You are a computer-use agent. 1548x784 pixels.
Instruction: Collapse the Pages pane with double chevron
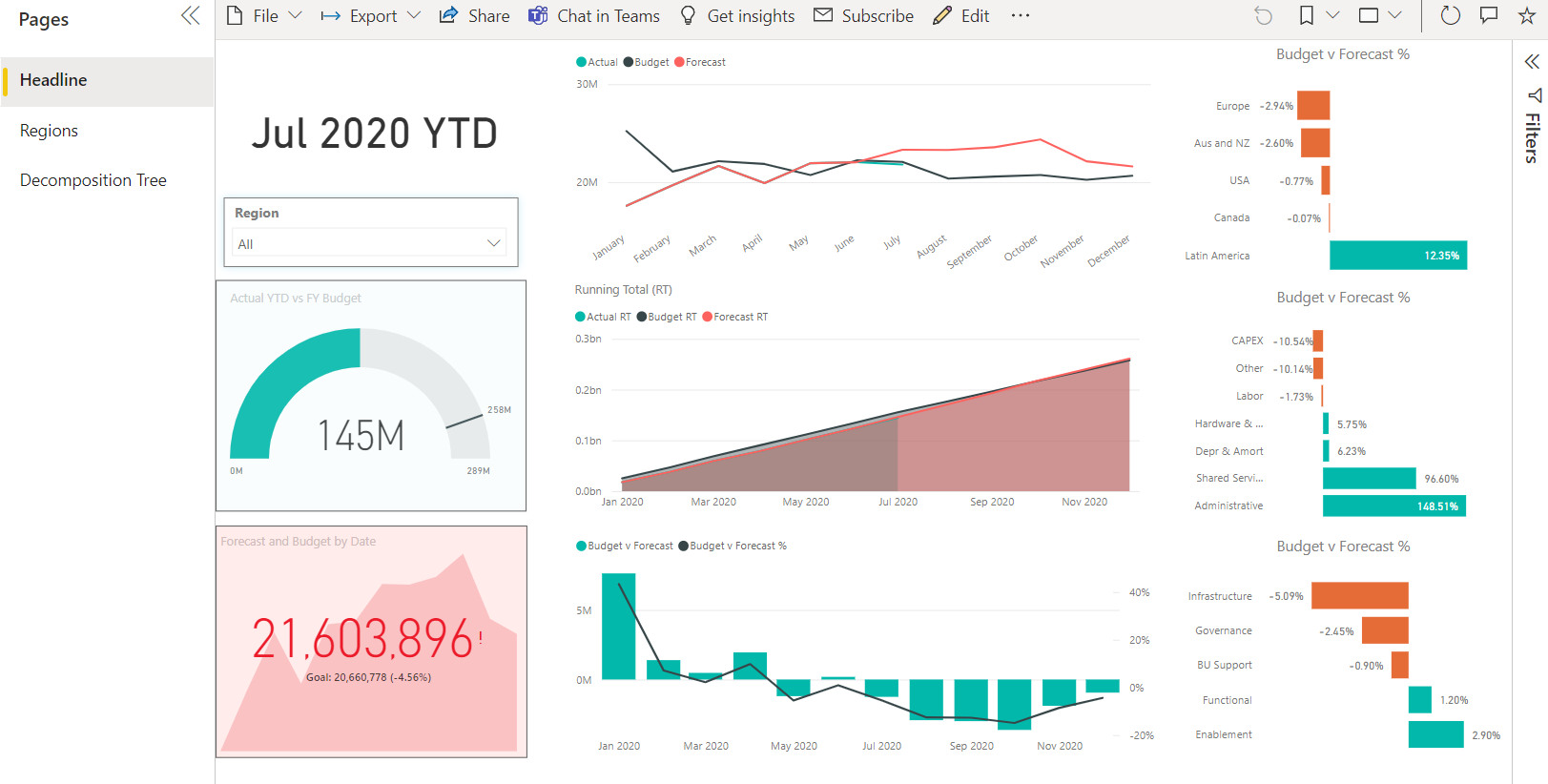coord(191,16)
